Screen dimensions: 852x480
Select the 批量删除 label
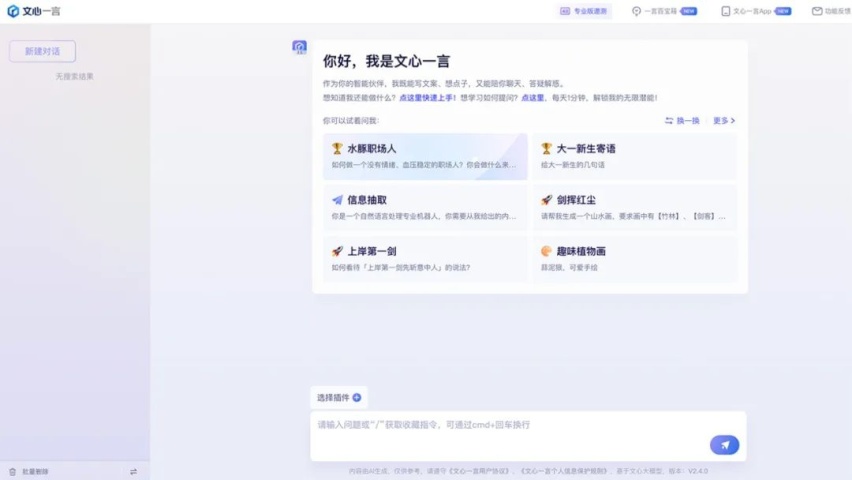tap(35, 472)
